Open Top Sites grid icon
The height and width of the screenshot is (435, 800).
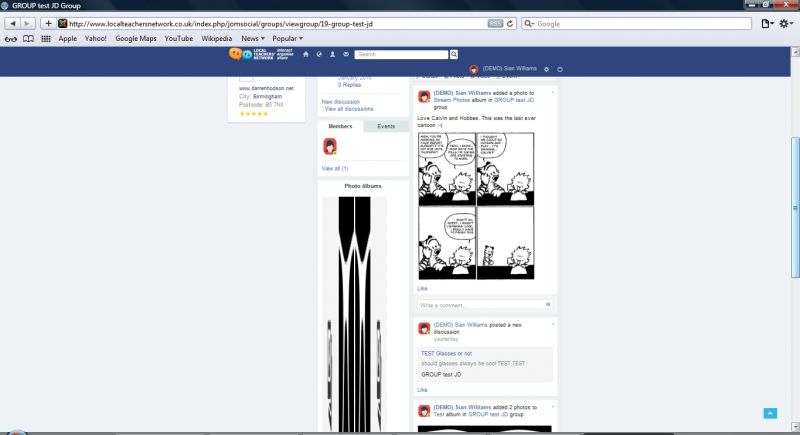click(x=46, y=39)
